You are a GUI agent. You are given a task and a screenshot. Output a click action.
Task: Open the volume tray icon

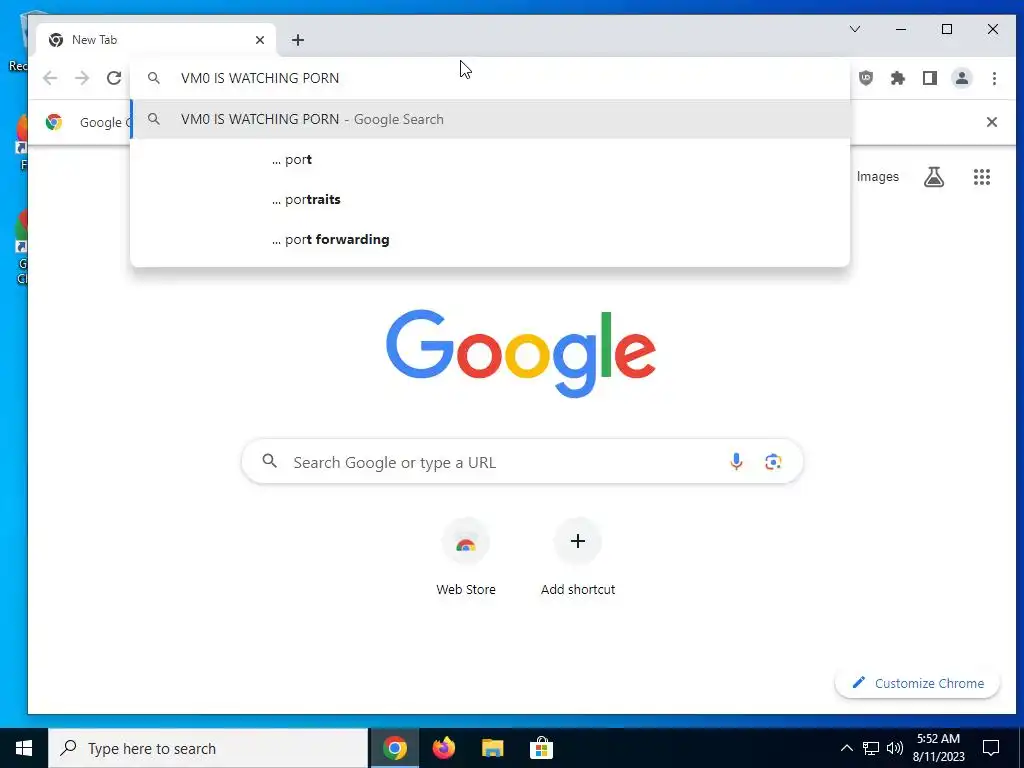tap(895, 748)
